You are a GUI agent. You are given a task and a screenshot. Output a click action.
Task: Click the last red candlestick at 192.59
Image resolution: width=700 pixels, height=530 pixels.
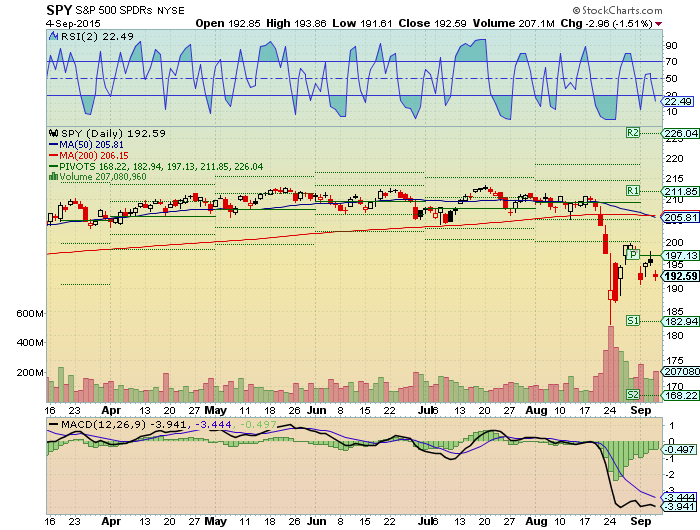click(x=656, y=275)
